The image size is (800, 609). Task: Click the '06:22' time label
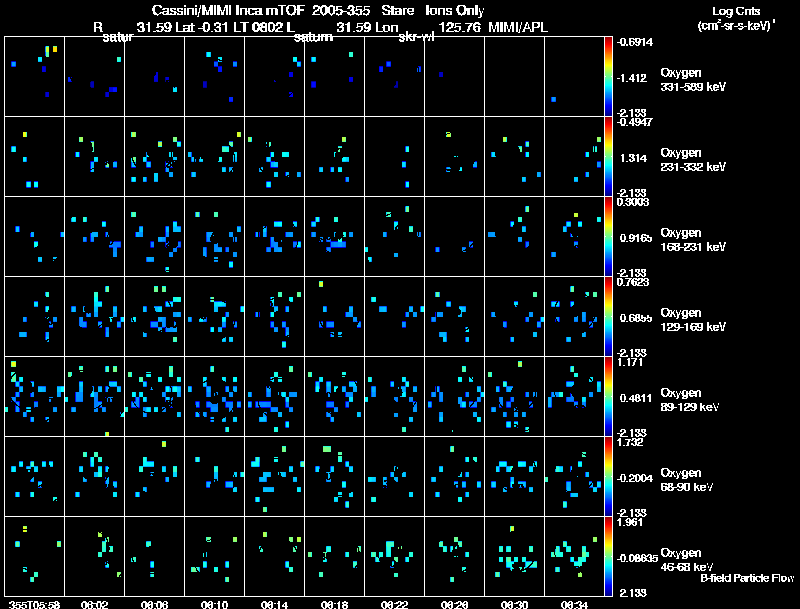point(394,604)
